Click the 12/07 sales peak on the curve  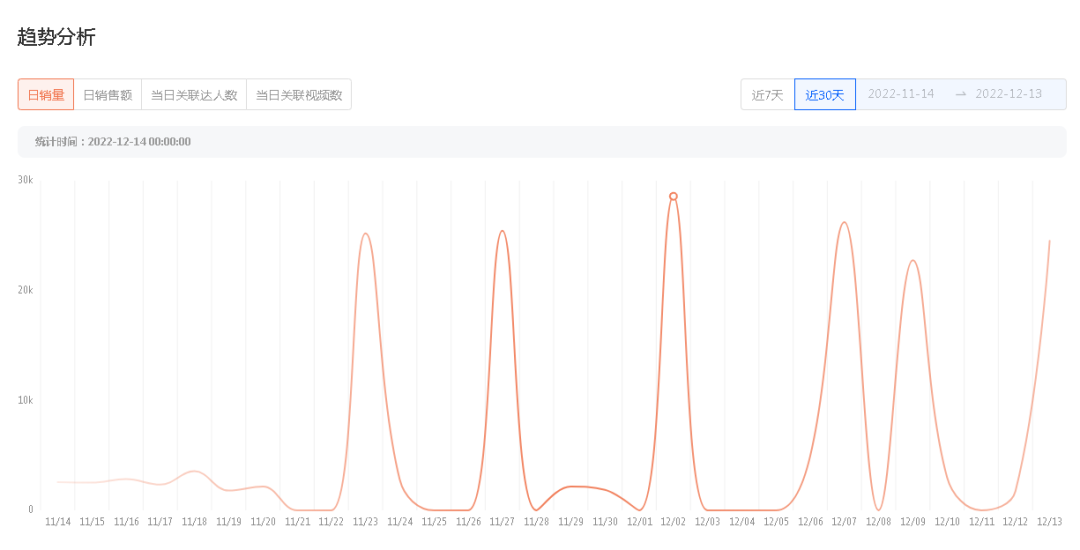844,222
